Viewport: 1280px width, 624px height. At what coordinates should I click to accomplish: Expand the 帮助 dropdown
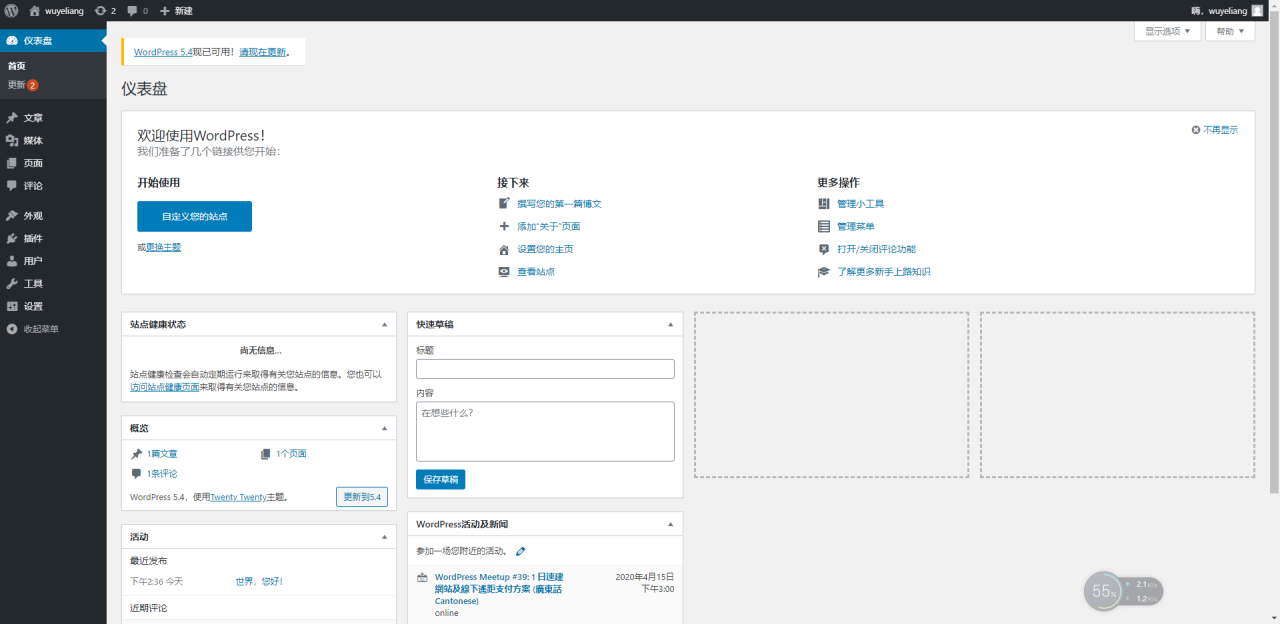pos(1229,31)
